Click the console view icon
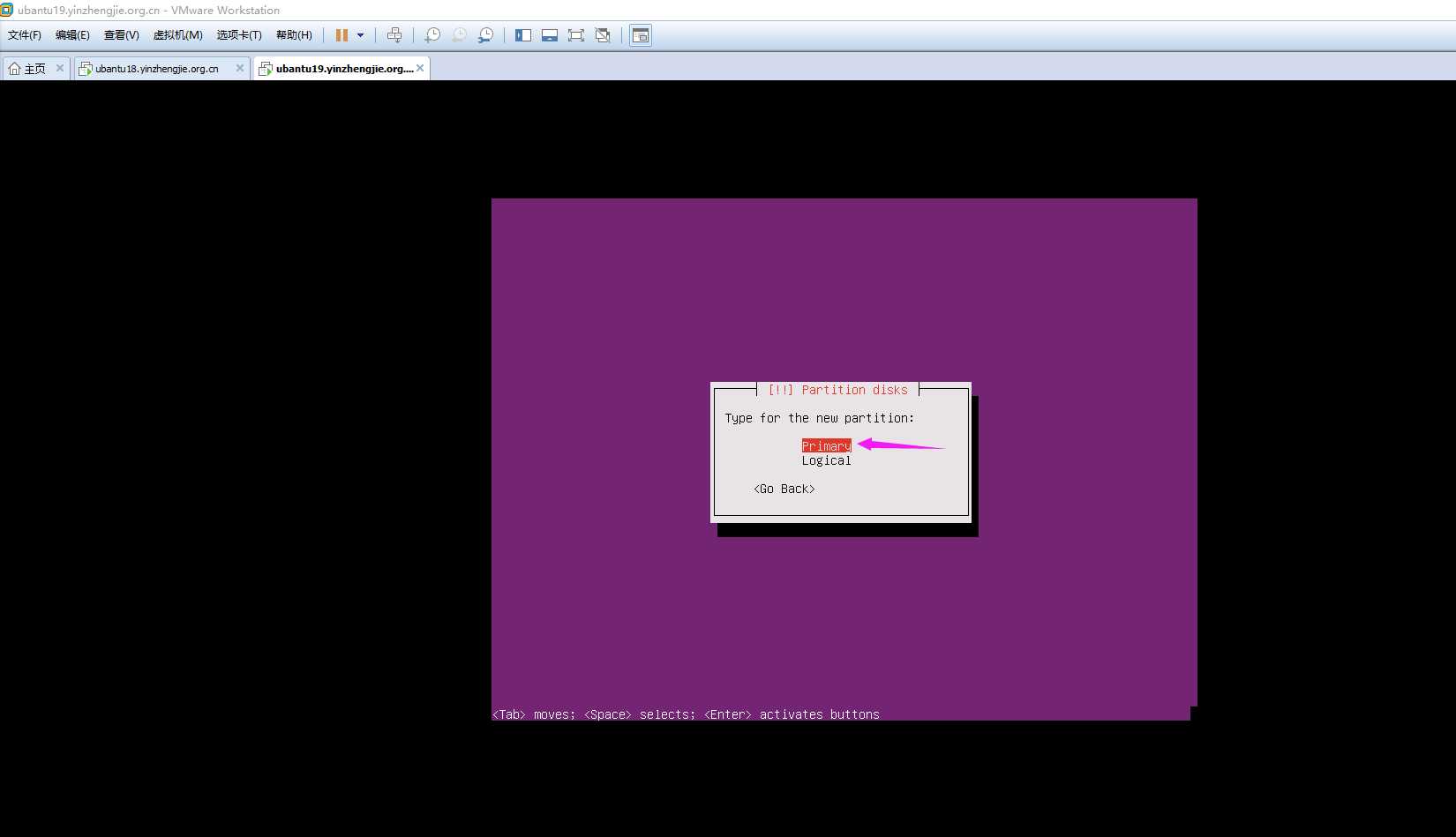 pyautogui.click(x=641, y=35)
